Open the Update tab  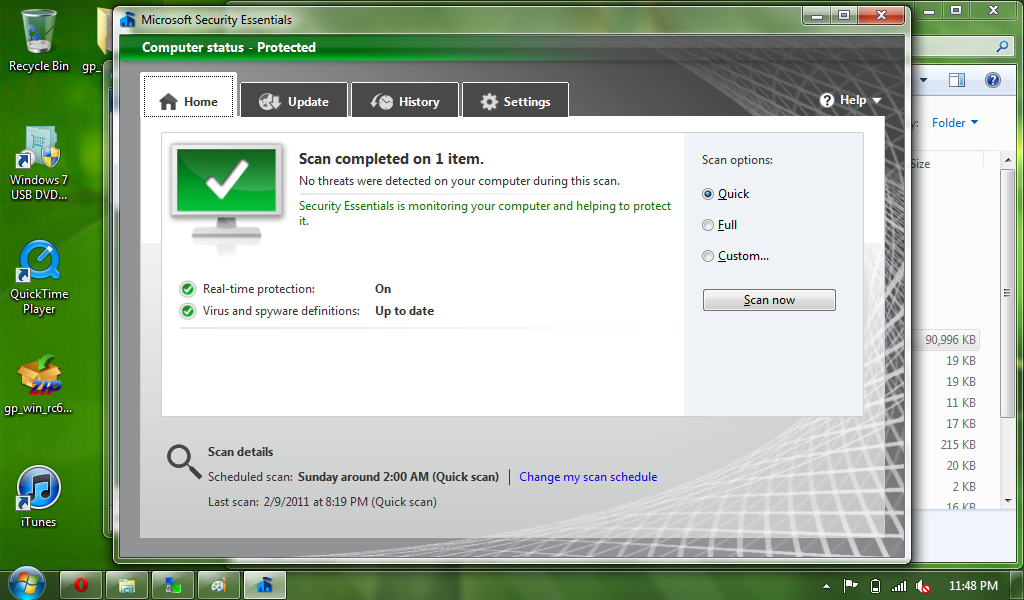click(x=294, y=100)
